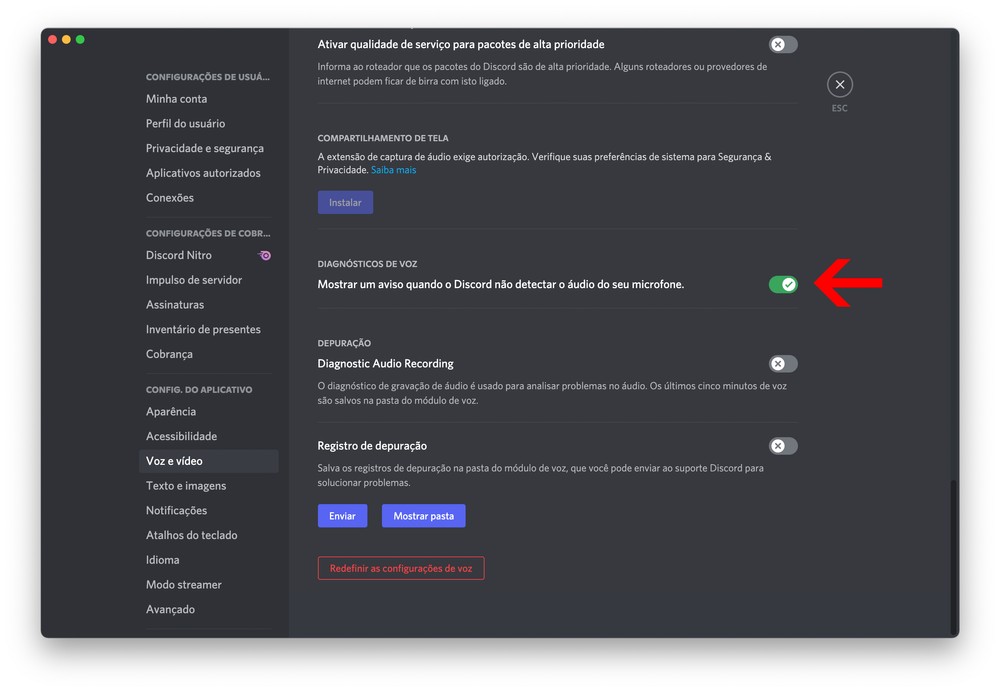
Task: Open Minha conta settings
Action: [x=177, y=99]
